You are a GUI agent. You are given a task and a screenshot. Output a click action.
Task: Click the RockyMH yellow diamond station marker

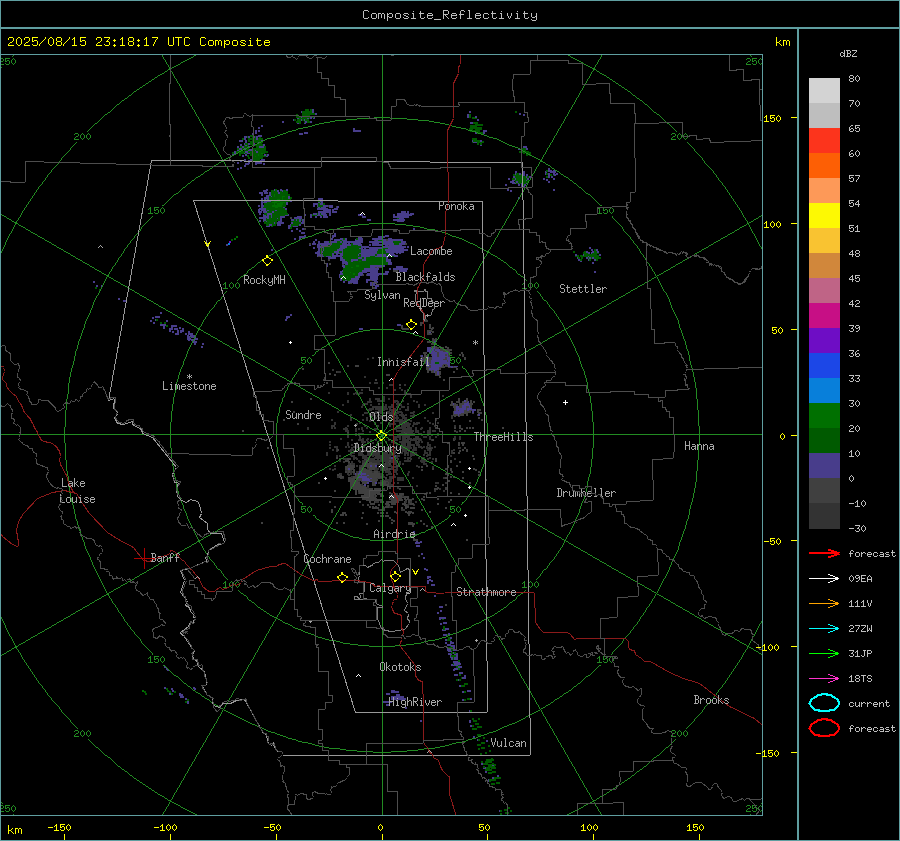(x=267, y=261)
